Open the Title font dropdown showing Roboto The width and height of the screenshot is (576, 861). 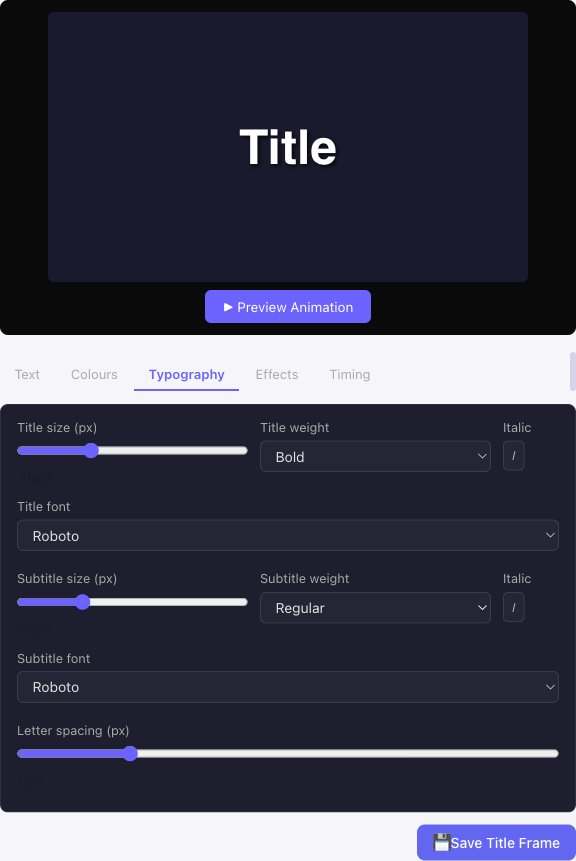288,535
